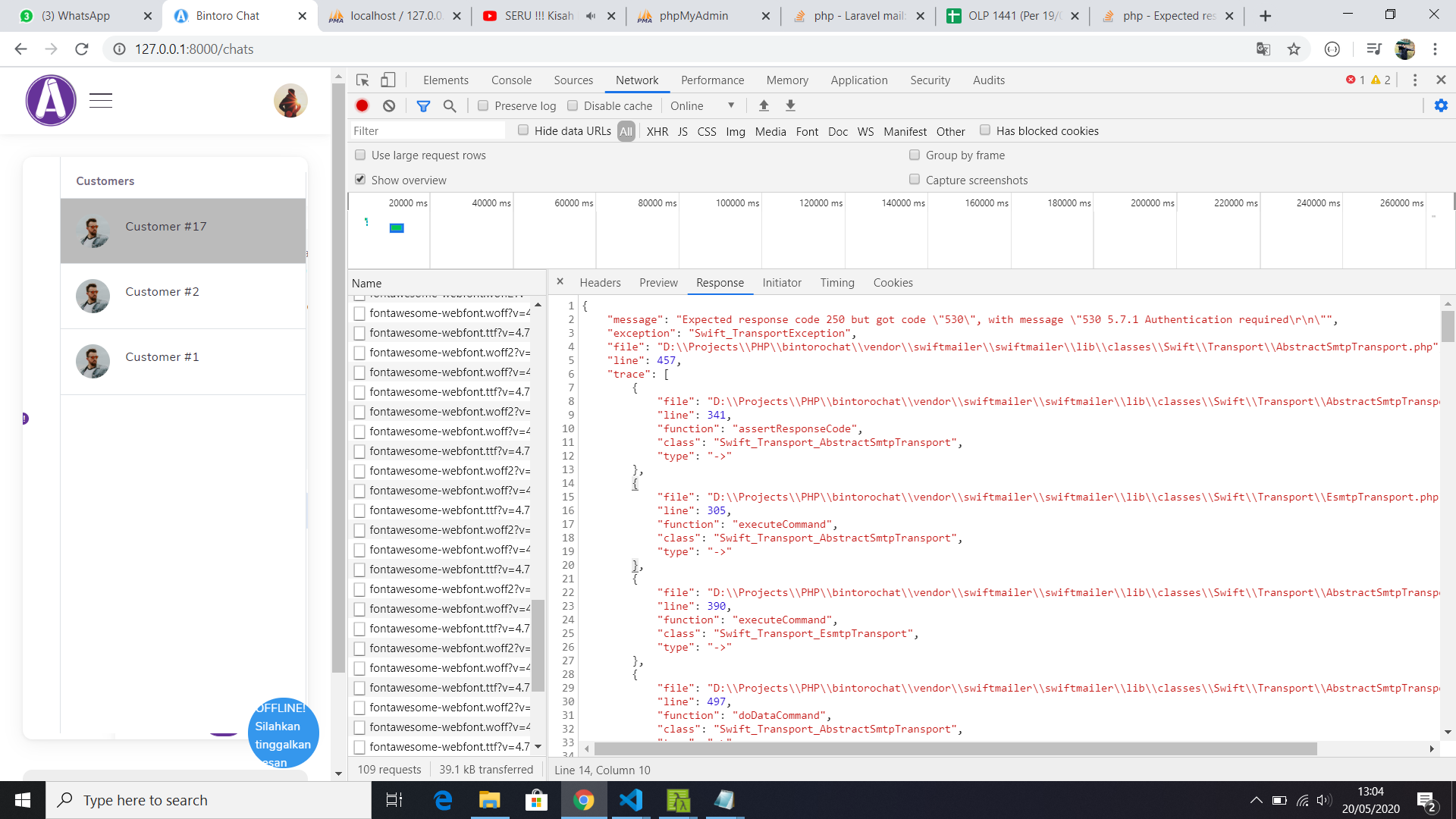Open the Sources panel tab
This screenshot has height=819, width=1456.
coord(573,80)
